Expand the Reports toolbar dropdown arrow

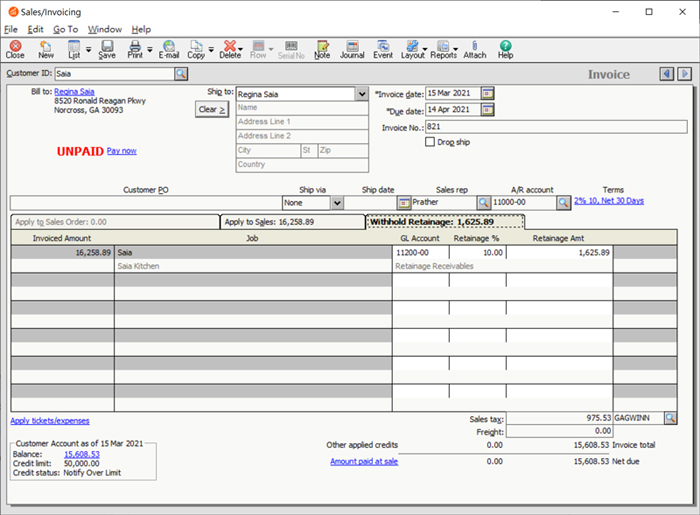pos(456,48)
